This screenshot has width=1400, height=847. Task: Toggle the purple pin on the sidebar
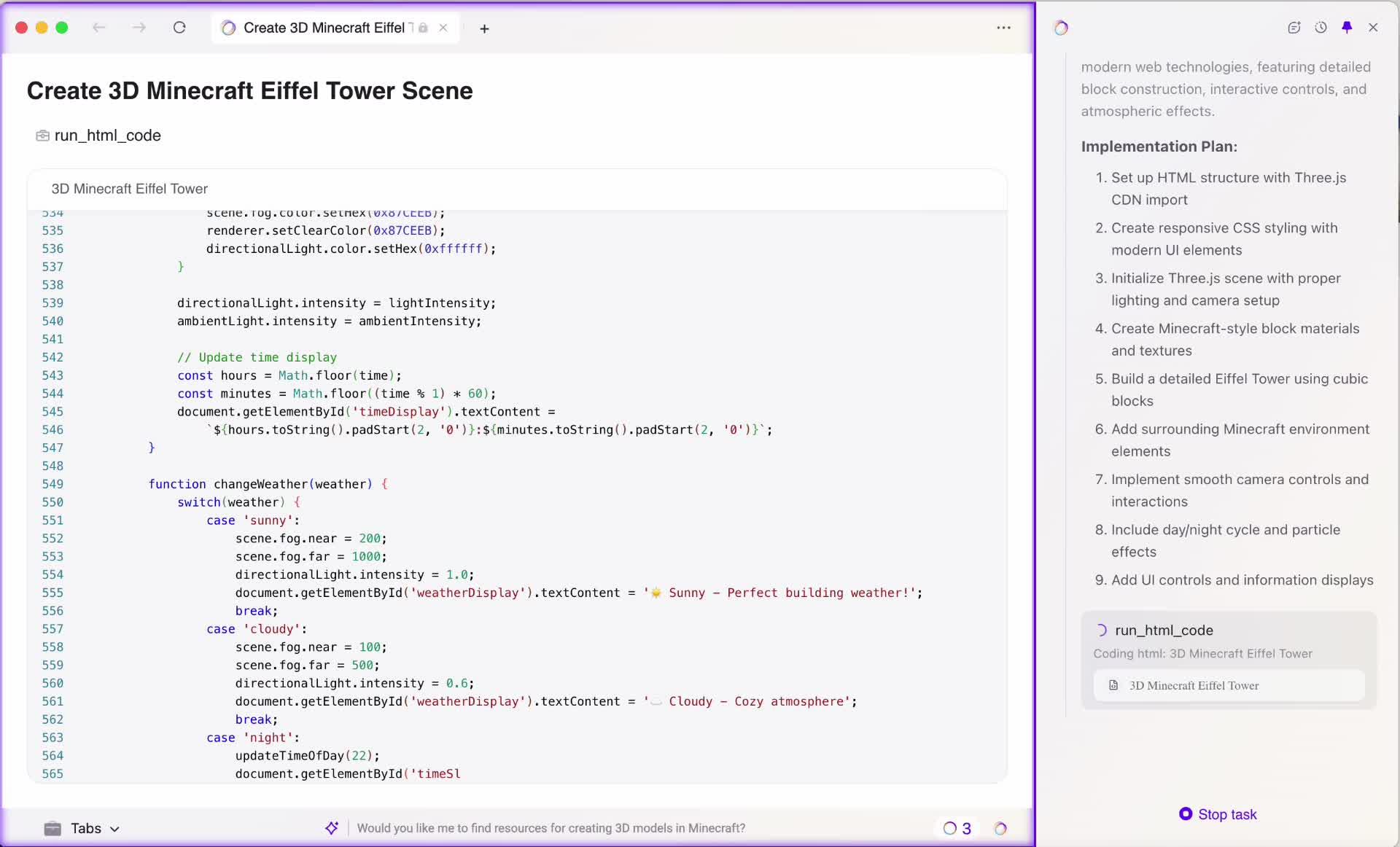[x=1347, y=28]
